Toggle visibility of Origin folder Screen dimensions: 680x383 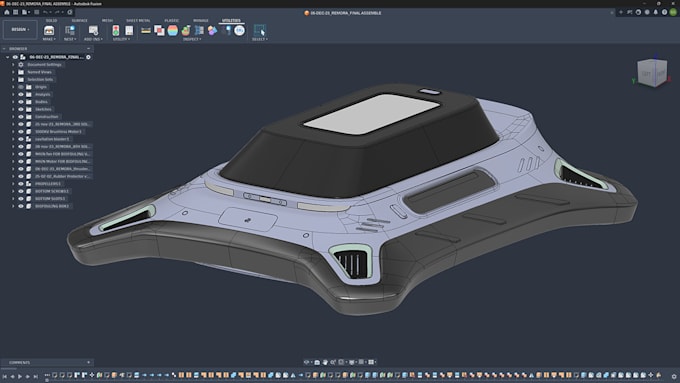click(21, 87)
